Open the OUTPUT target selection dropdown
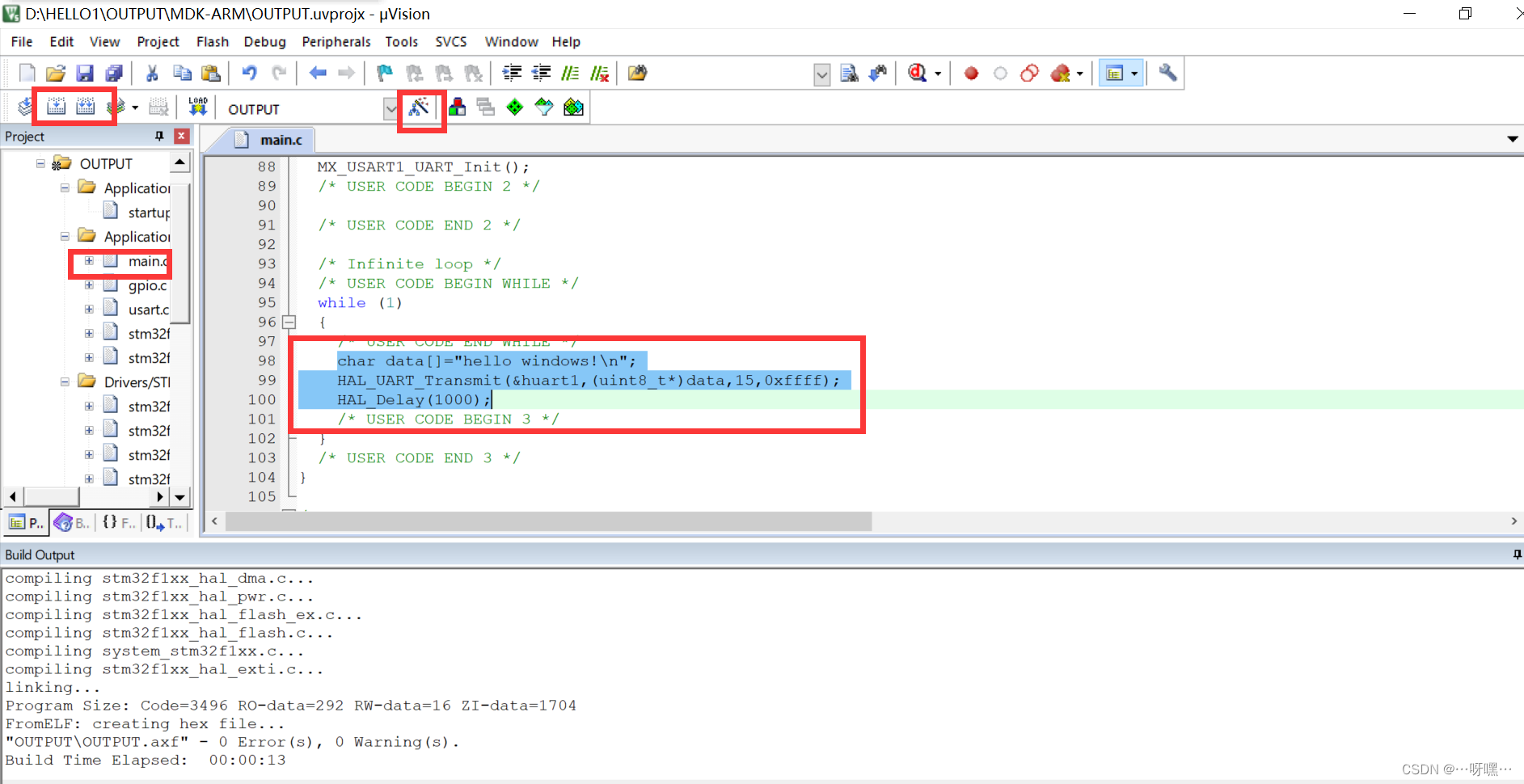This screenshot has width=1524, height=784. point(391,108)
